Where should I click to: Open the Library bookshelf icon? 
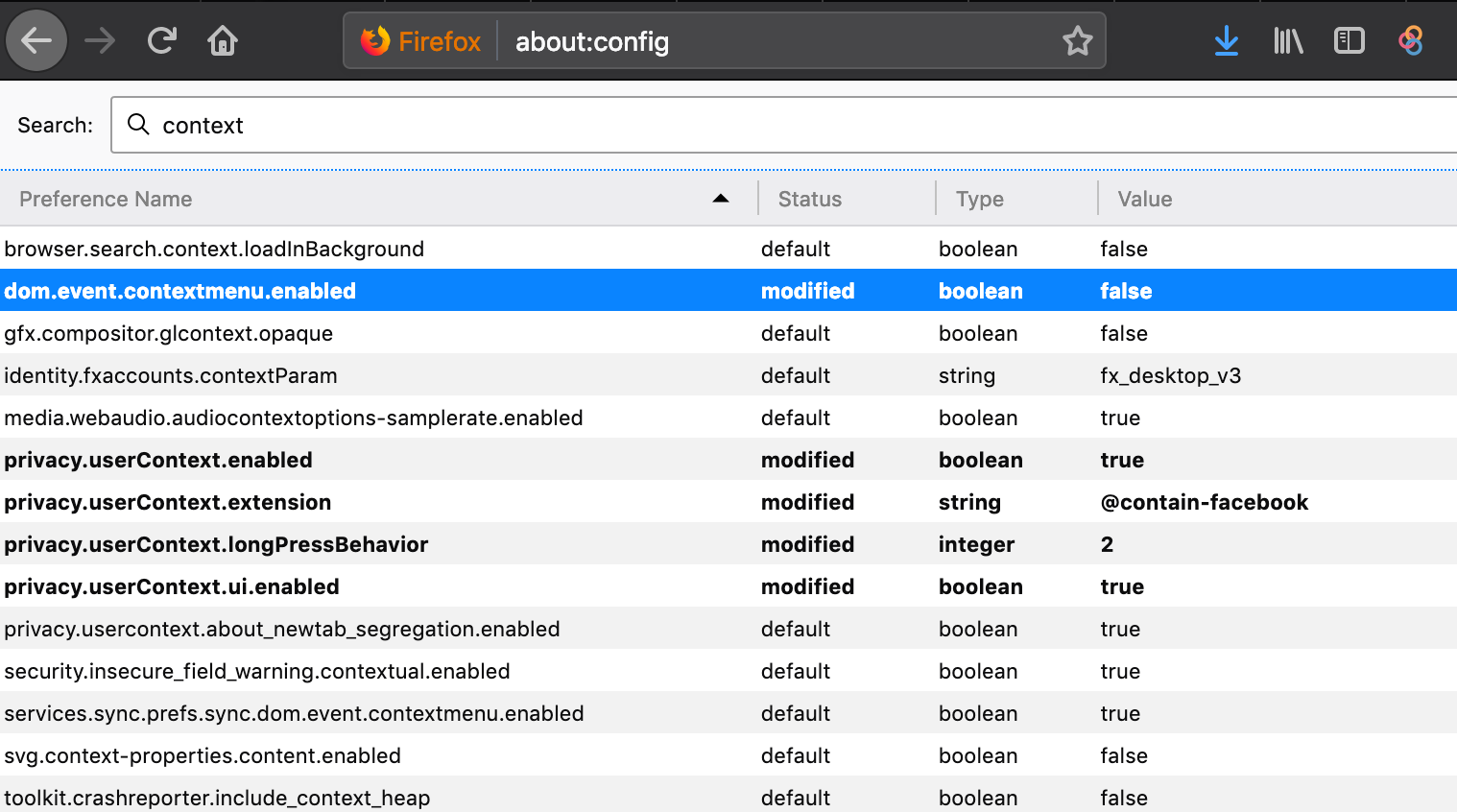click(x=1288, y=40)
